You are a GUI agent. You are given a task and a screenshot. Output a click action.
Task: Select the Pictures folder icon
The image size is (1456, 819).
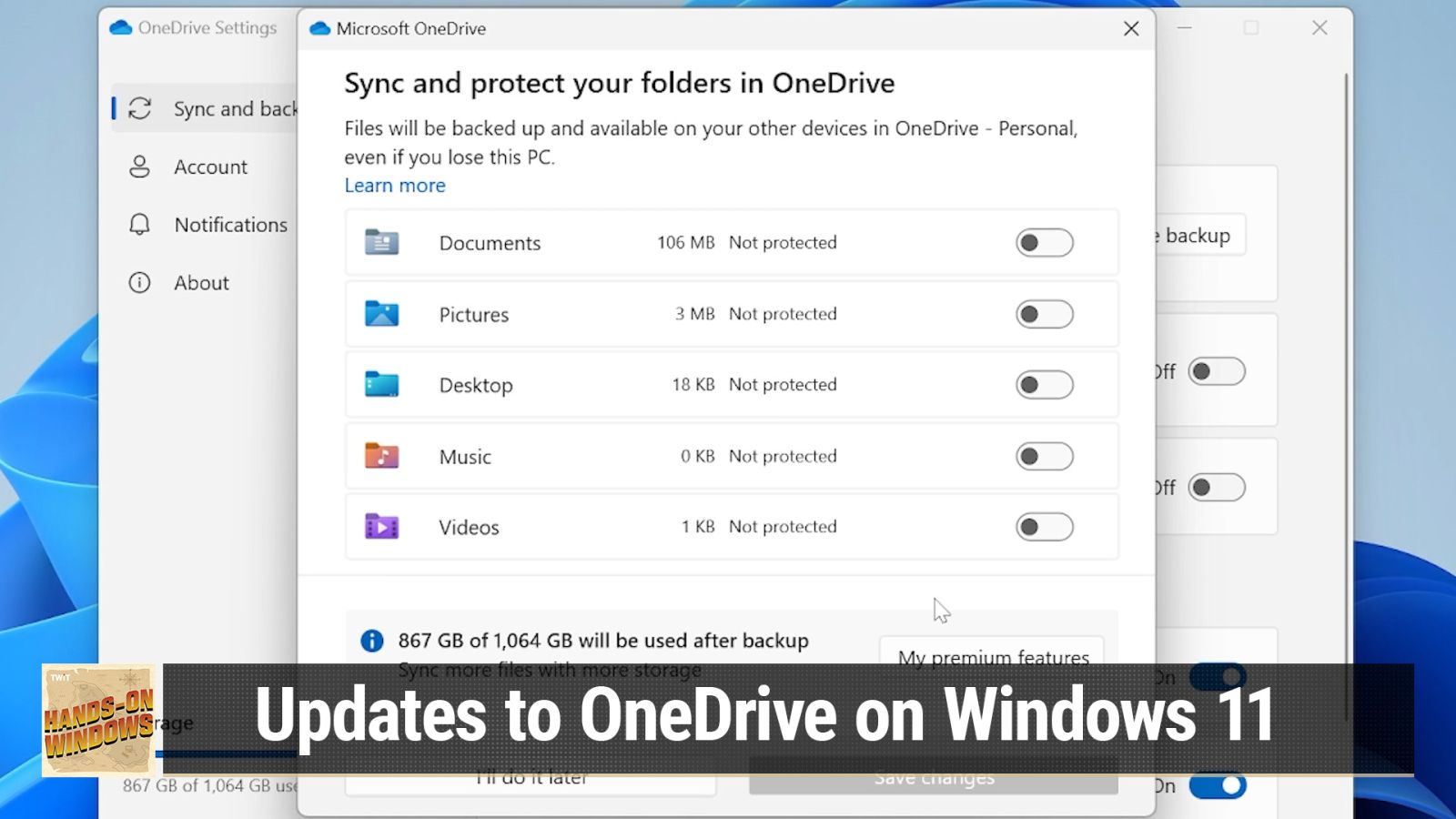tap(382, 314)
